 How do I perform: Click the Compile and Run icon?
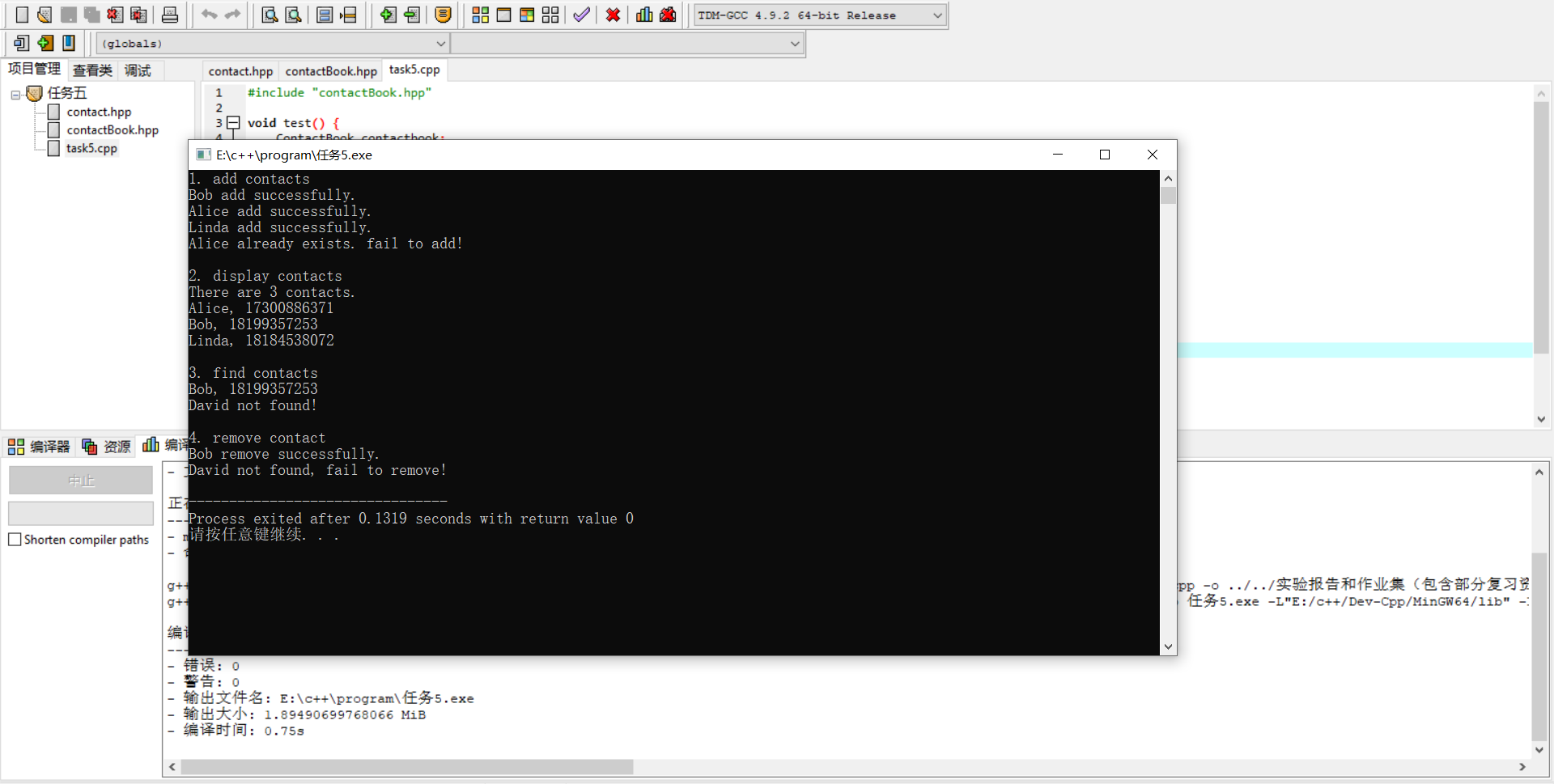(527, 15)
